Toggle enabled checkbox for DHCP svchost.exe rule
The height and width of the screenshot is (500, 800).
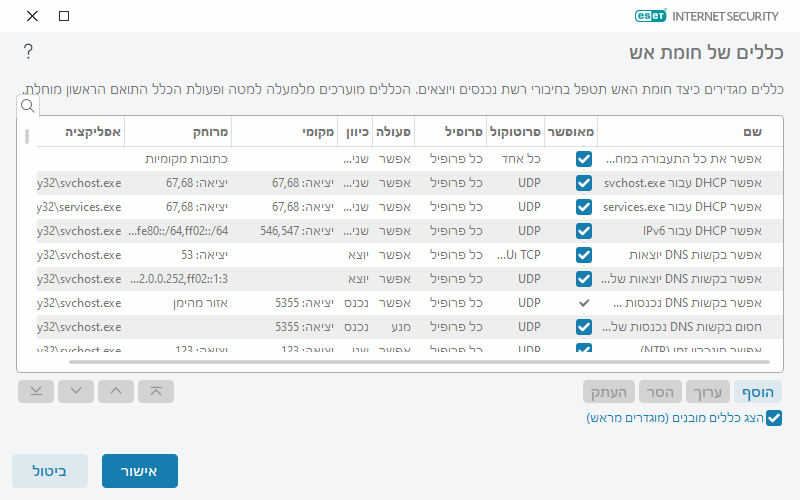[x=584, y=183]
